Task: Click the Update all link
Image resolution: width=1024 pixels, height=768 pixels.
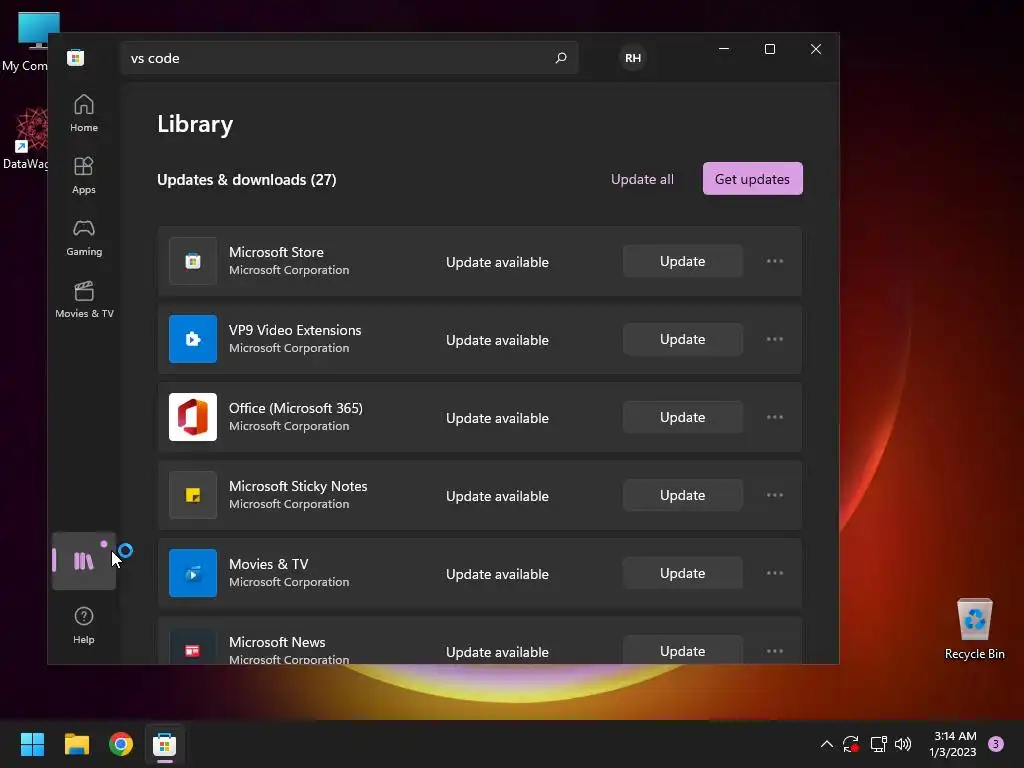Action: pos(642,179)
